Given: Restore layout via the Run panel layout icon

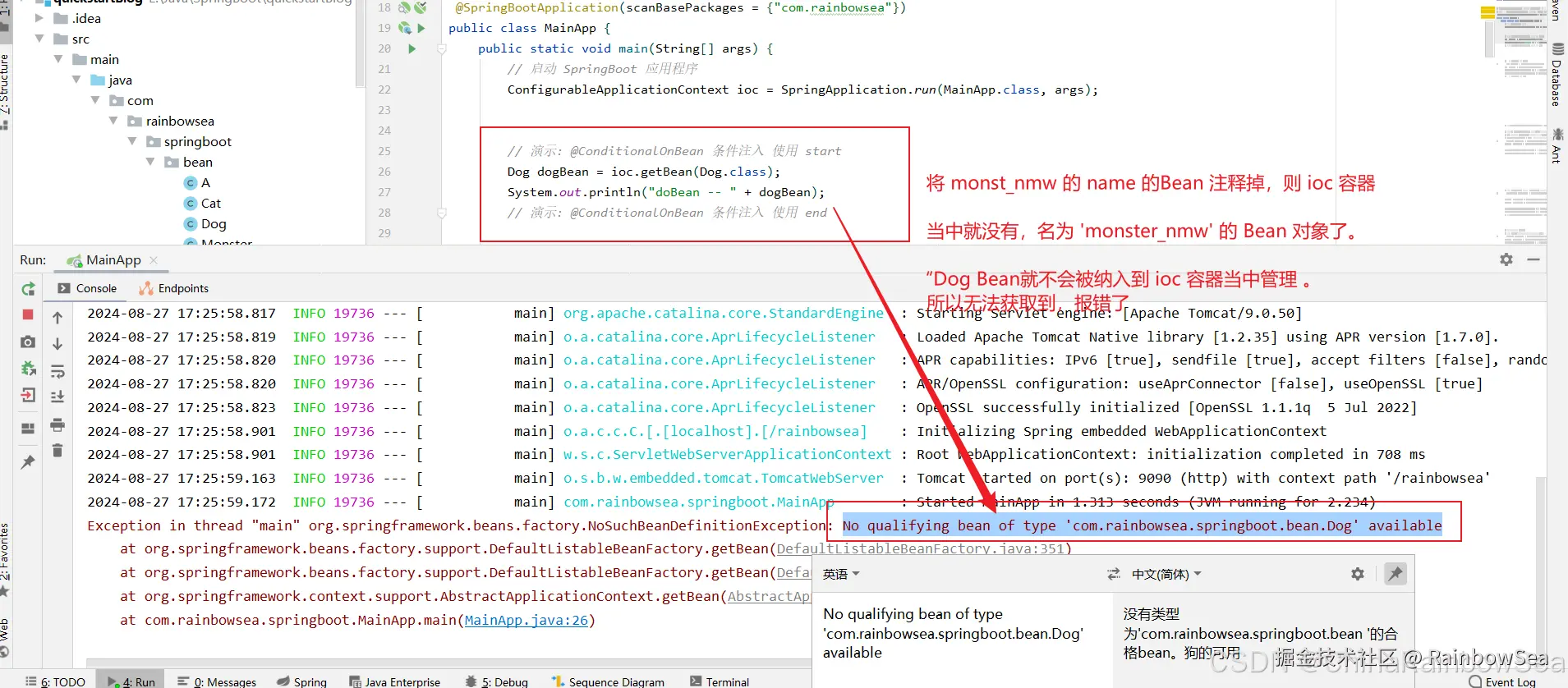Looking at the screenshot, I should pos(28,429).
